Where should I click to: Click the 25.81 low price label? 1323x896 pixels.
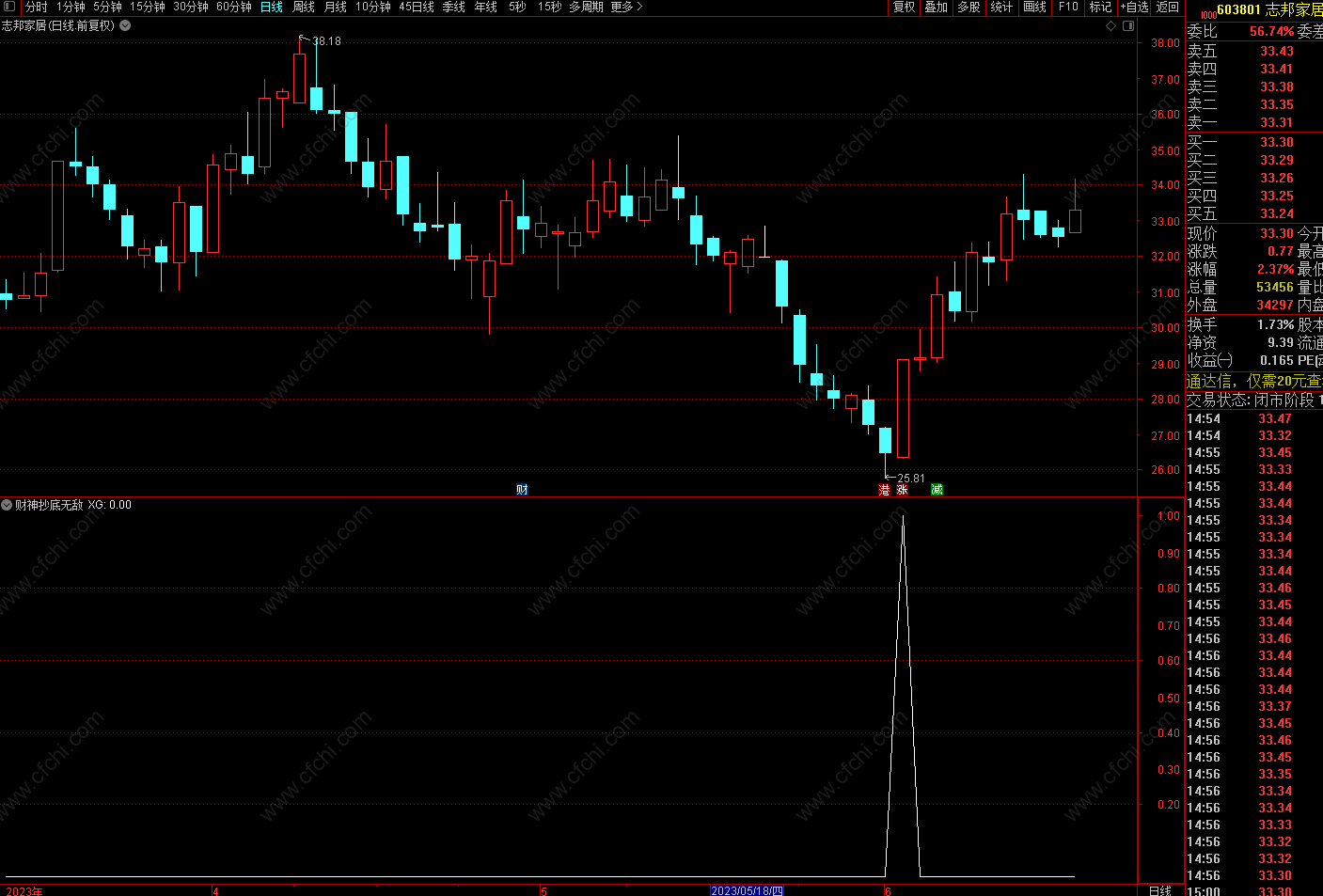pyautogui.click(x=910, y=479)
